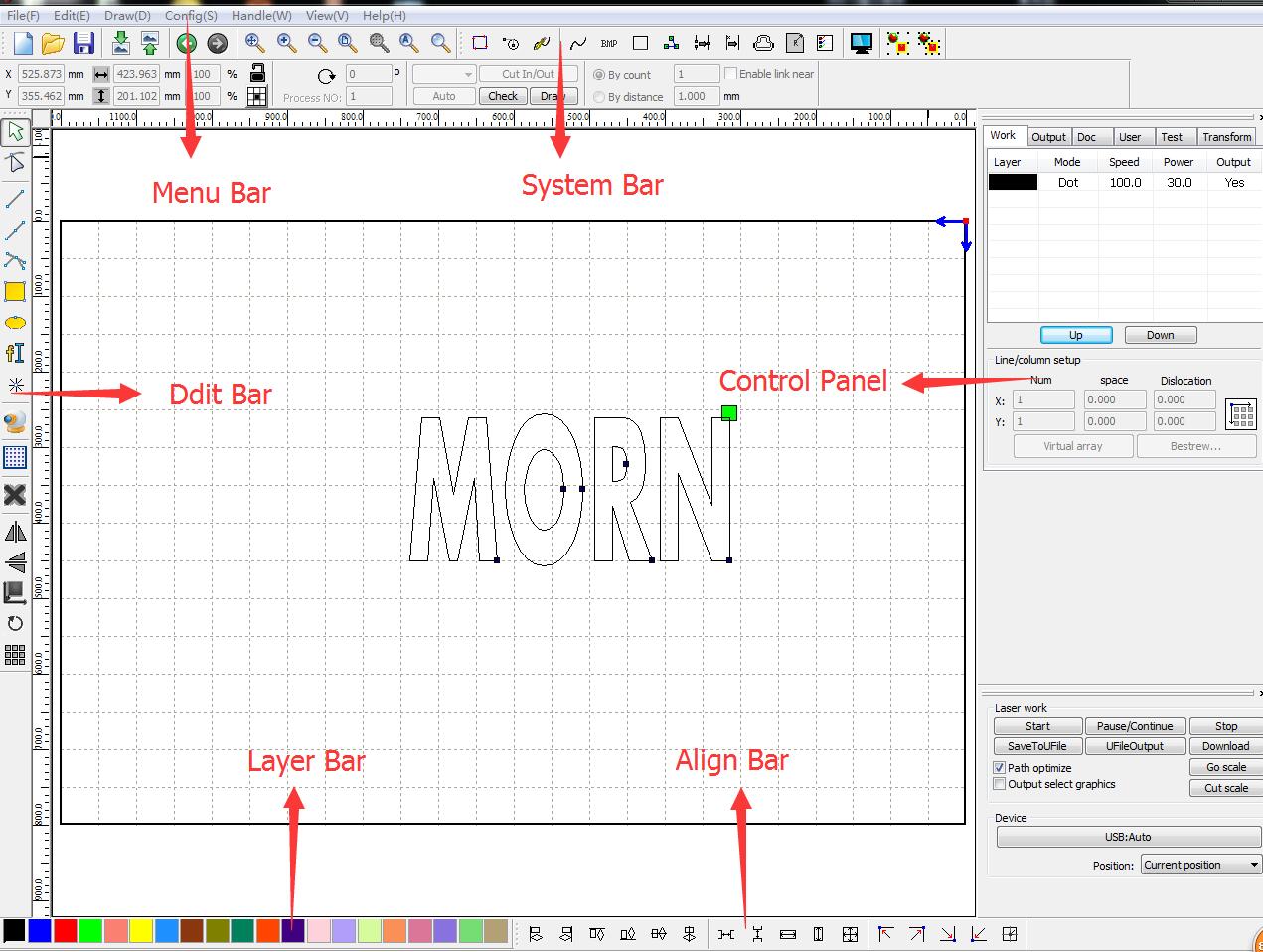Select the yellow layer color swatch

[x=141, y=931]
